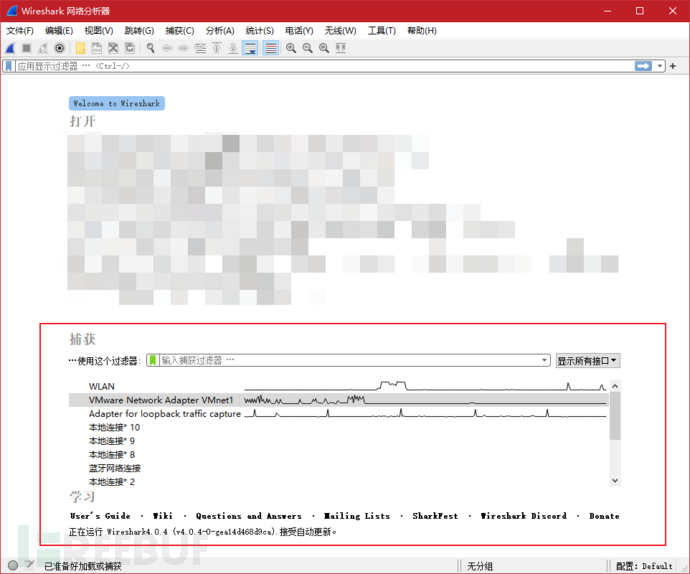690x574 pixels.
Task: Select the 本地连接* 2 interface
Action: tap(338, 482)
